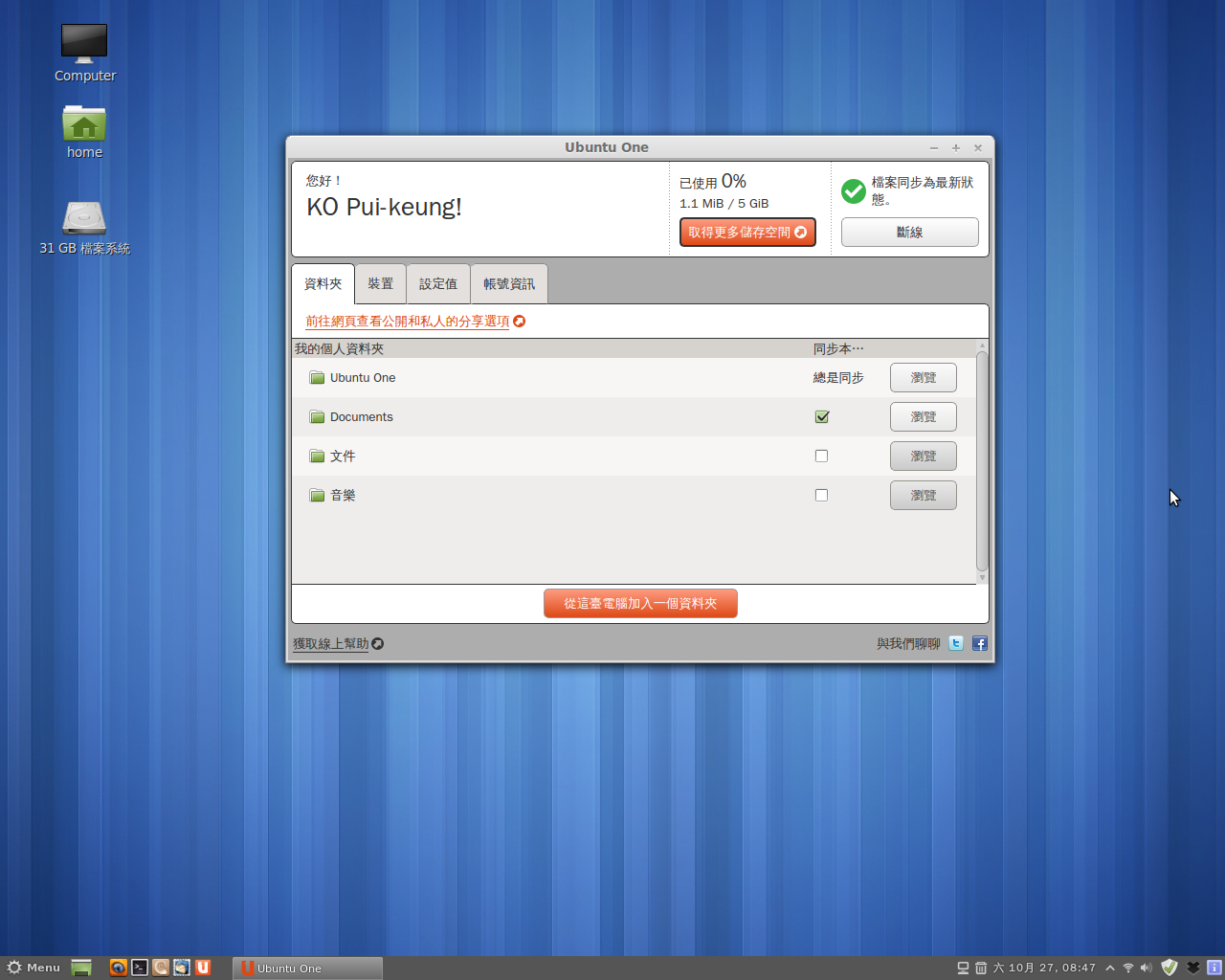Enable sync for 音樂 folder

point(821,496)
